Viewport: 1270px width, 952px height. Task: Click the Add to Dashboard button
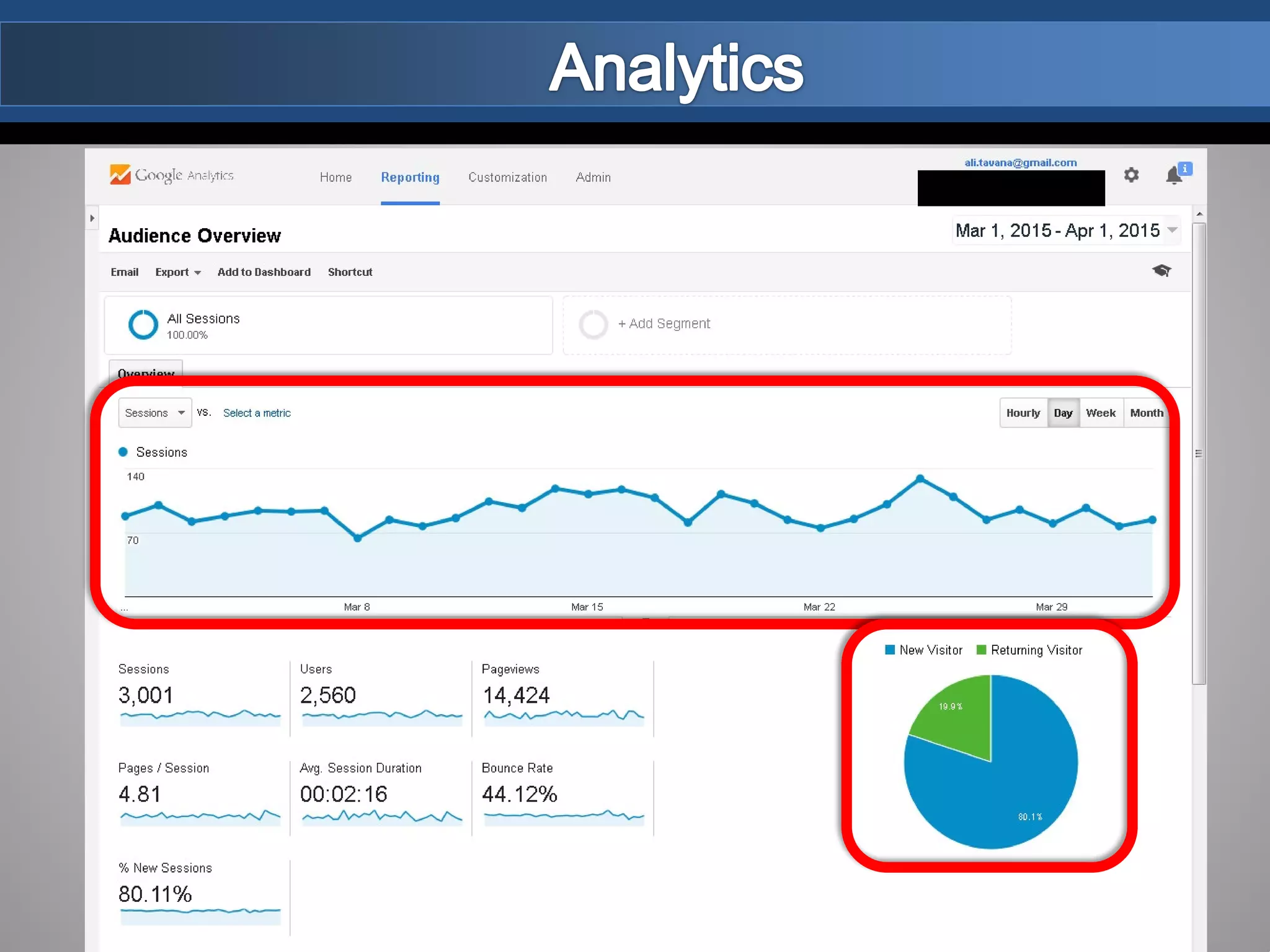pos(264,272)
